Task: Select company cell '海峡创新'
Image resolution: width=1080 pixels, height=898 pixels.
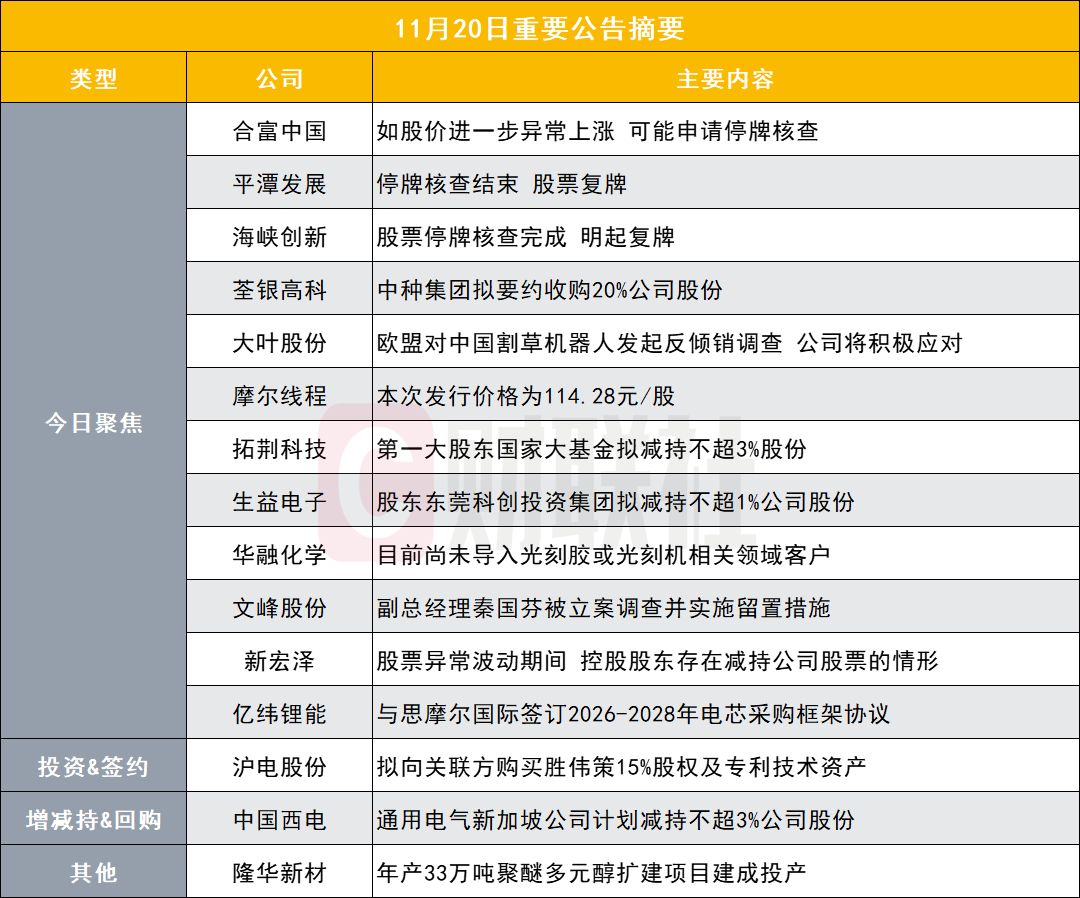Action: point(280,236)
